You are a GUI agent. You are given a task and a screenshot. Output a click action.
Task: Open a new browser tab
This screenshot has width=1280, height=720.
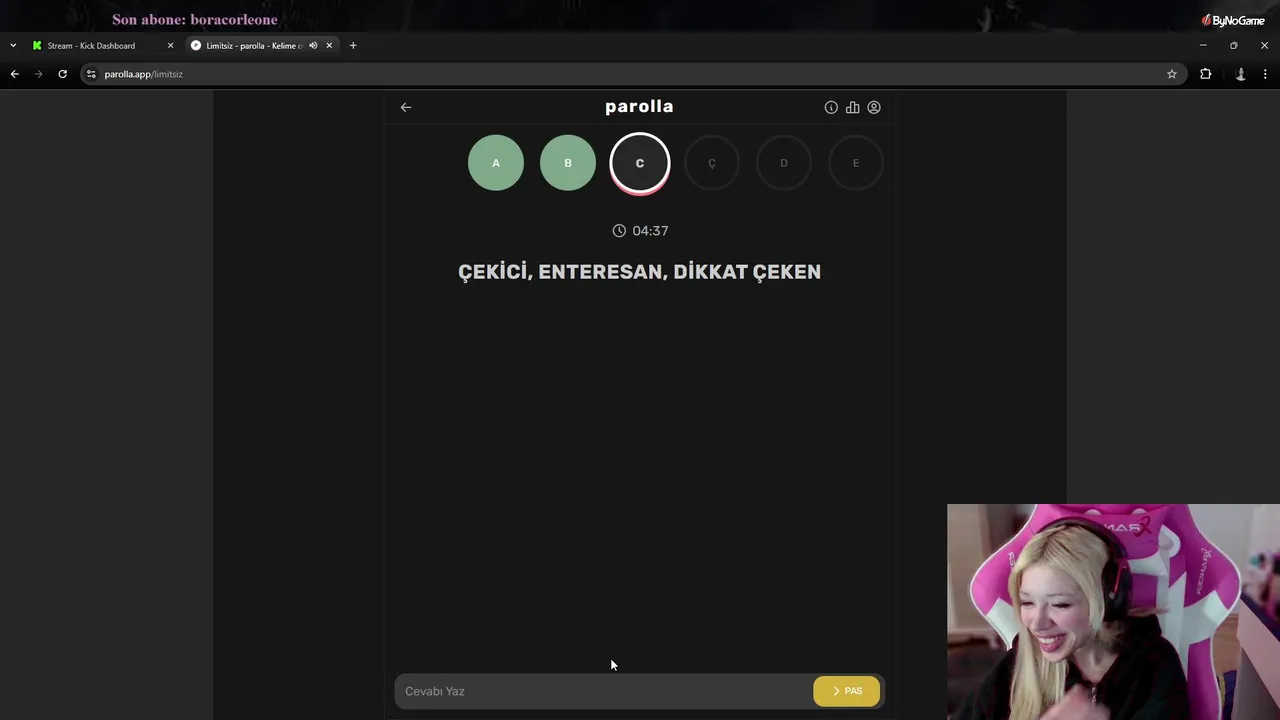click(353, 46)
